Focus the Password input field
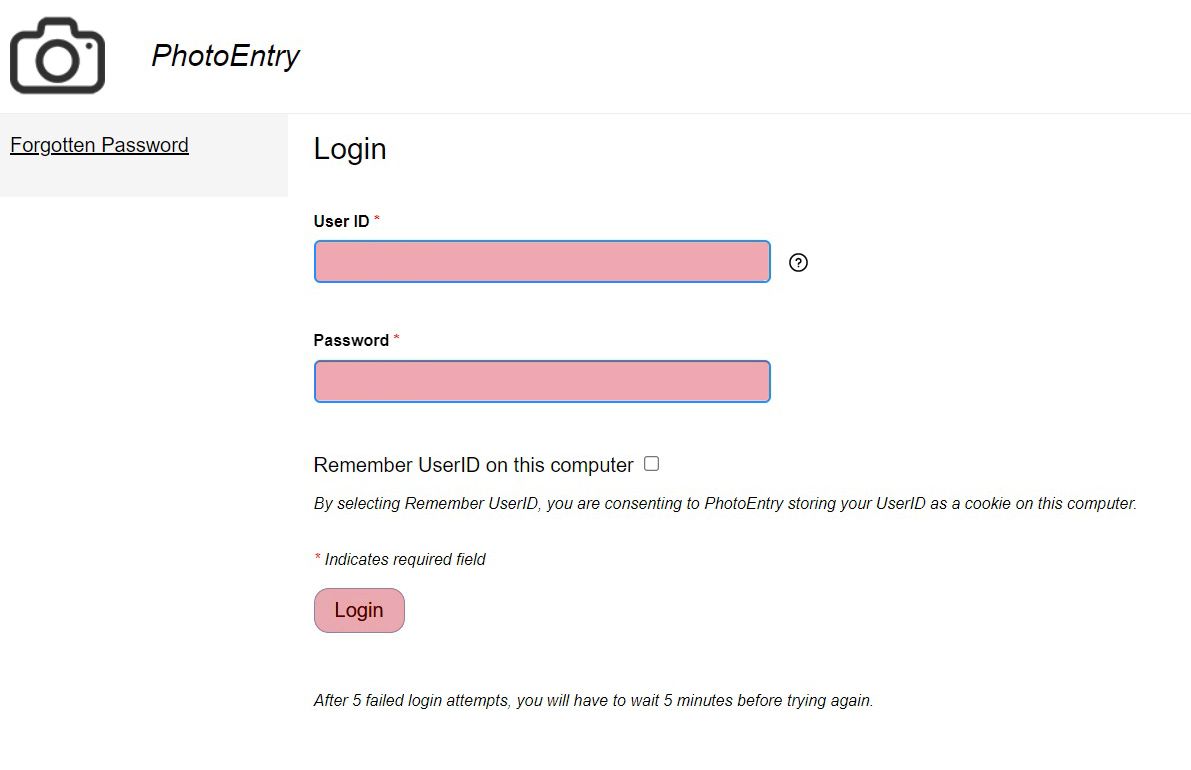The height and width of the screenshot is (770, 1191). pos(542,382)
